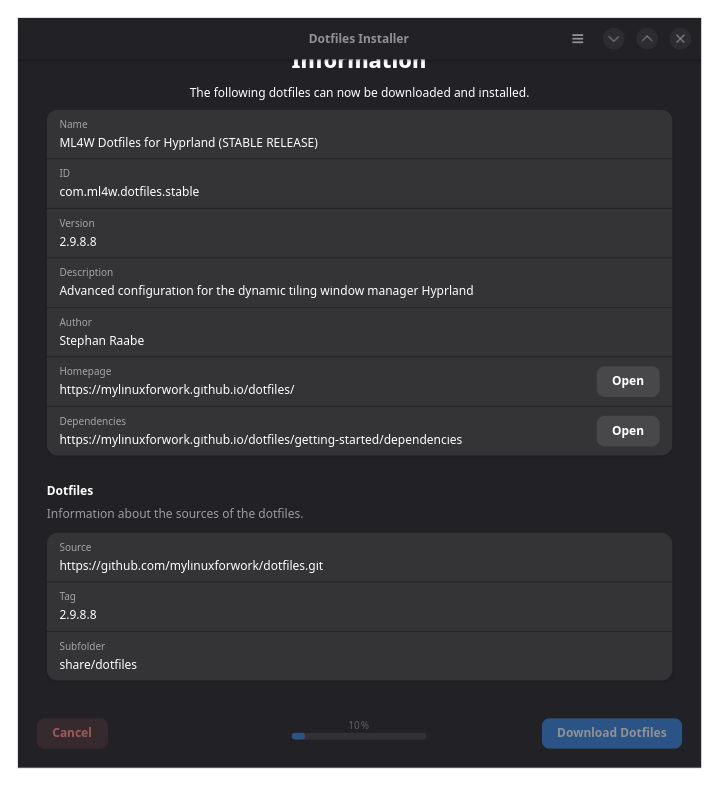Select the Subfolder row share/dotfiles
Viewport: 719px width, 786px height.
359,656
